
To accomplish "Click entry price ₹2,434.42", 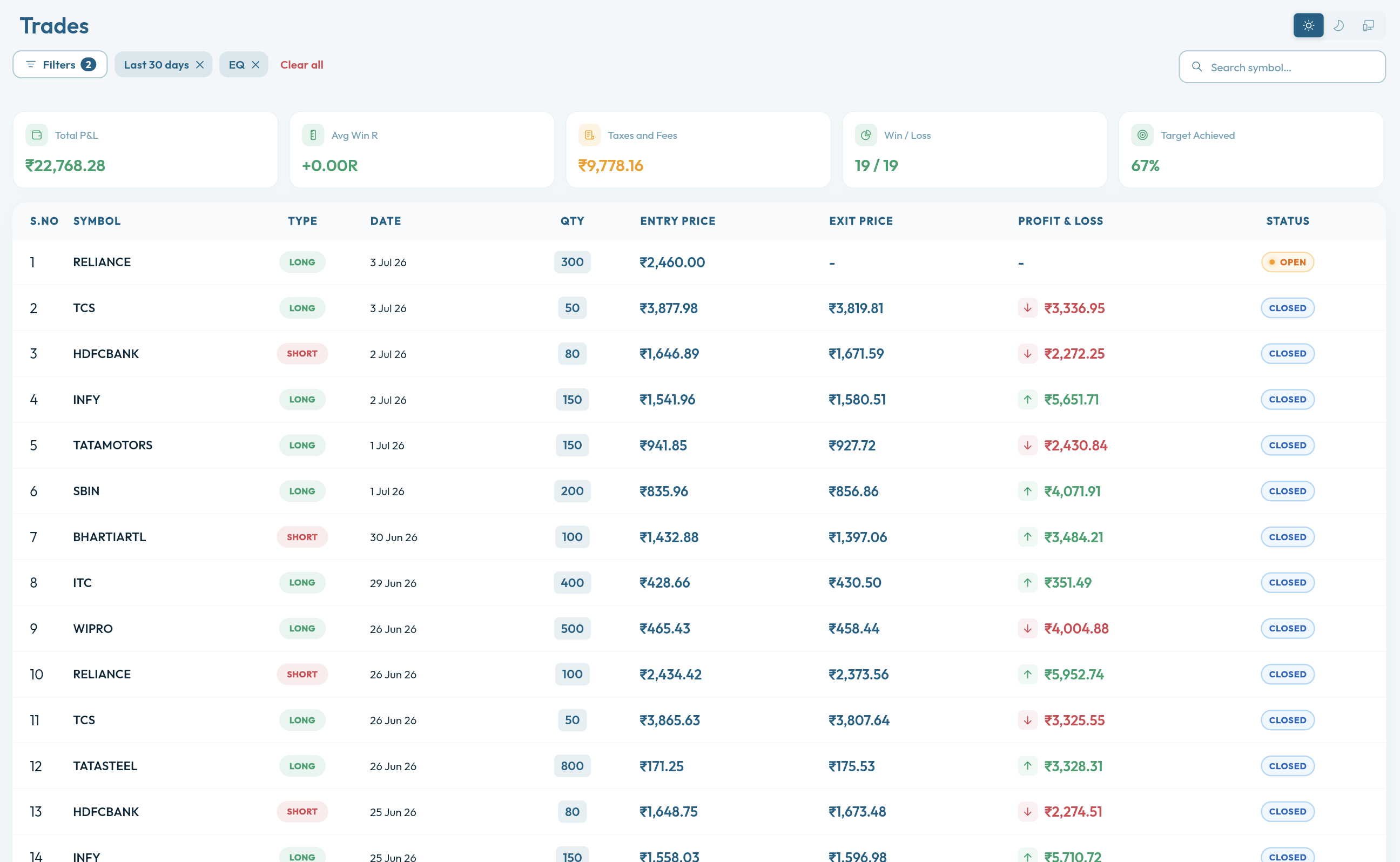I will click(x=670, y=675).
